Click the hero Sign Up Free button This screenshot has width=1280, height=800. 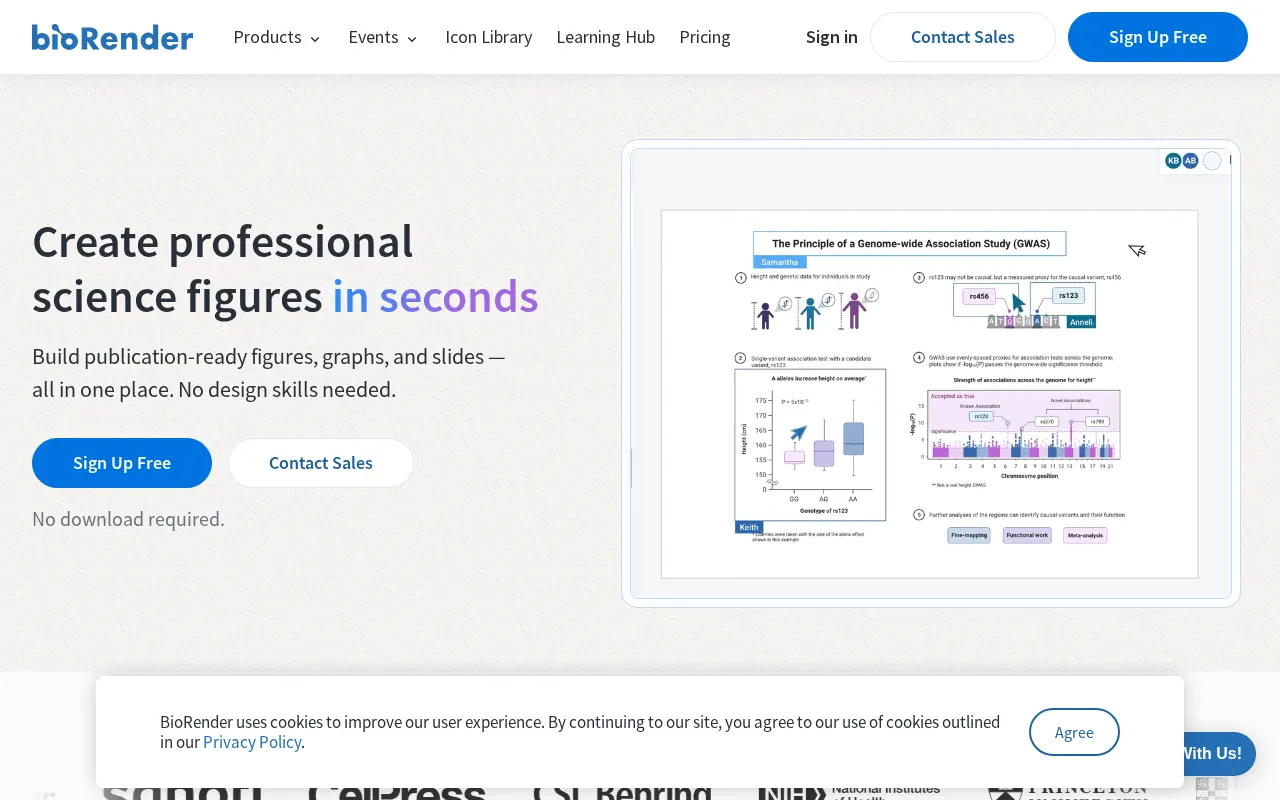point(122,463)
